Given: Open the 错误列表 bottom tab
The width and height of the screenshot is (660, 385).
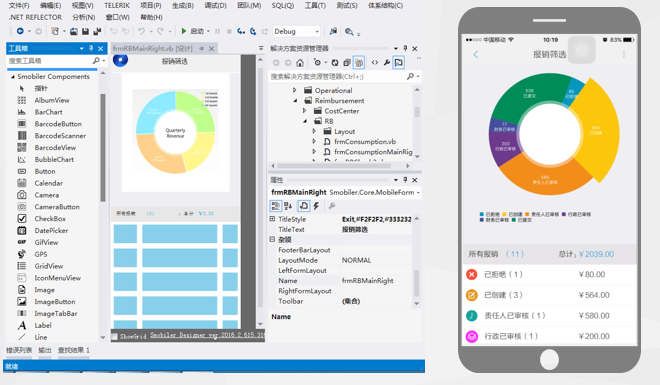Looking at the screenshot, I should 19,350.
